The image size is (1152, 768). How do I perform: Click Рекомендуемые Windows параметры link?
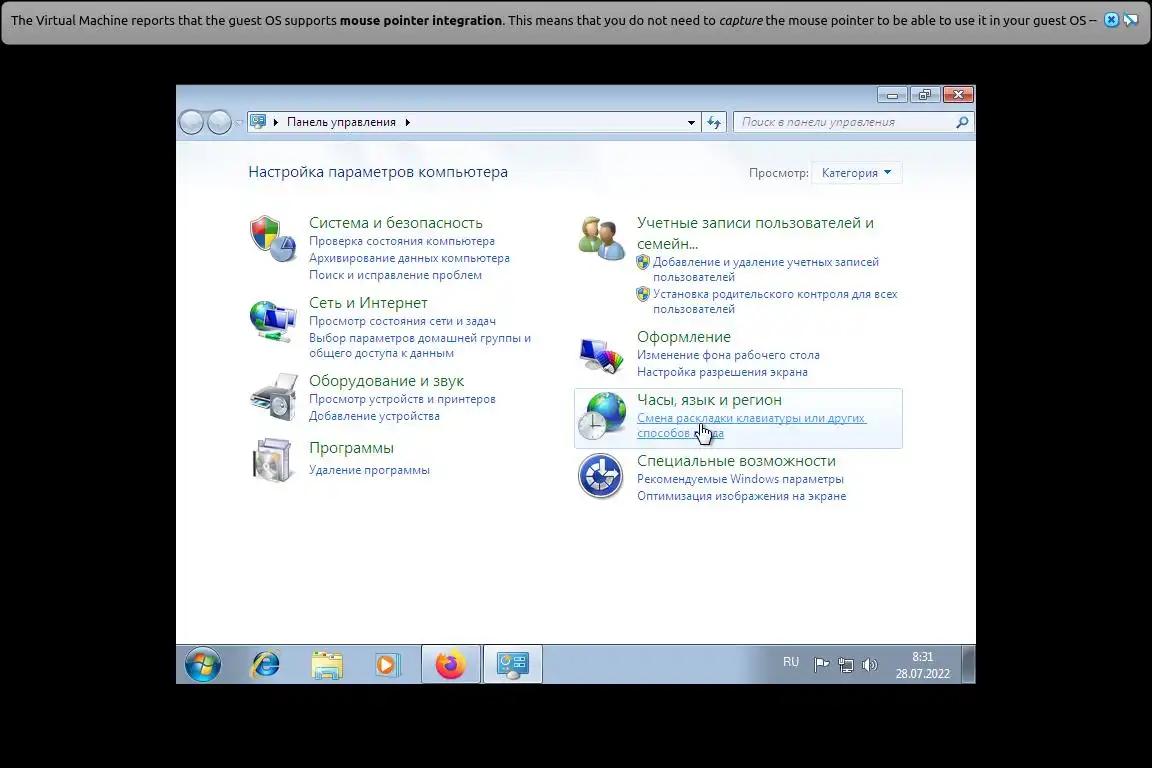pyautogui.click(x=740, y=479)
